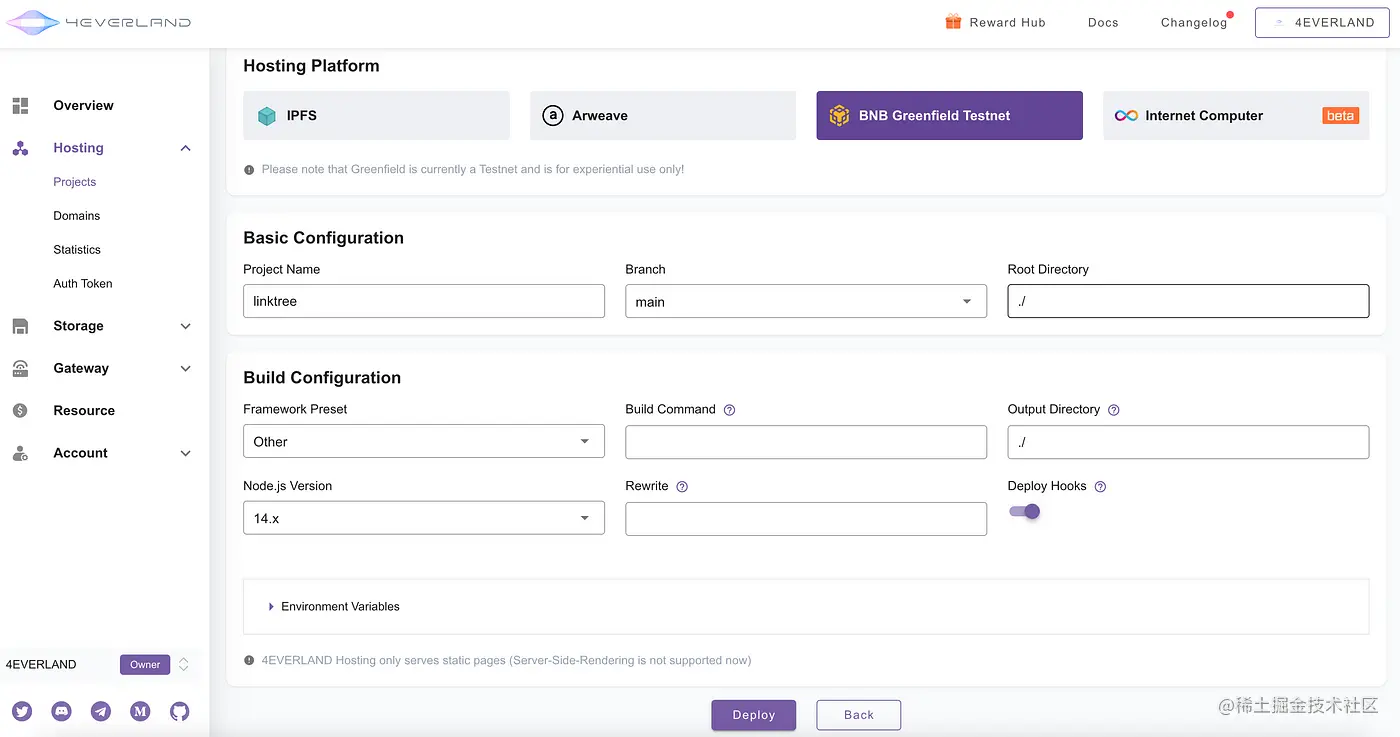This screenshot has height=737, width=1400.
Task: Click the Testnet notice info icon
Action: [249, 170]
